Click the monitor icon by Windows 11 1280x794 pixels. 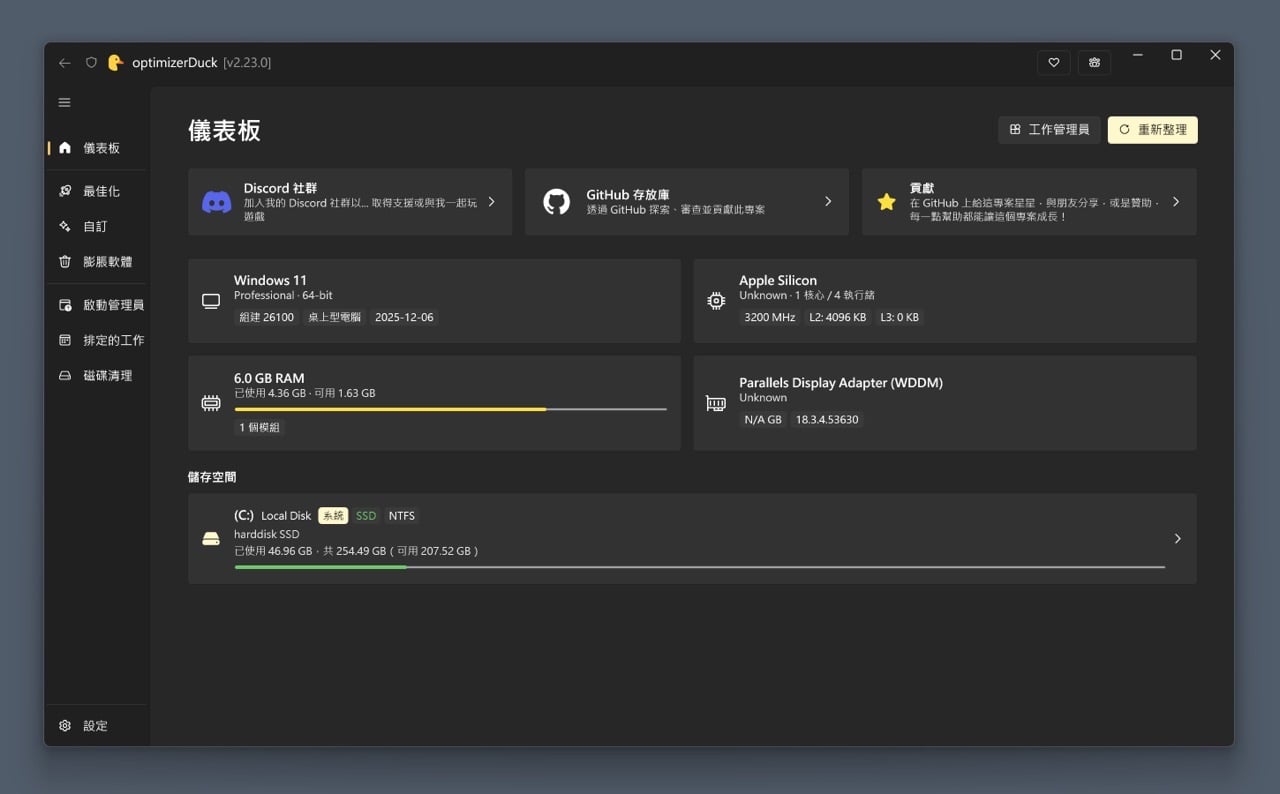211,301
